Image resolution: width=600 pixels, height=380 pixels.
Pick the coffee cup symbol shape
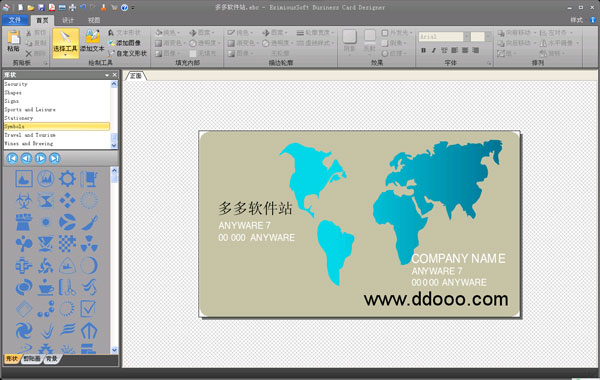coord(46,287)
